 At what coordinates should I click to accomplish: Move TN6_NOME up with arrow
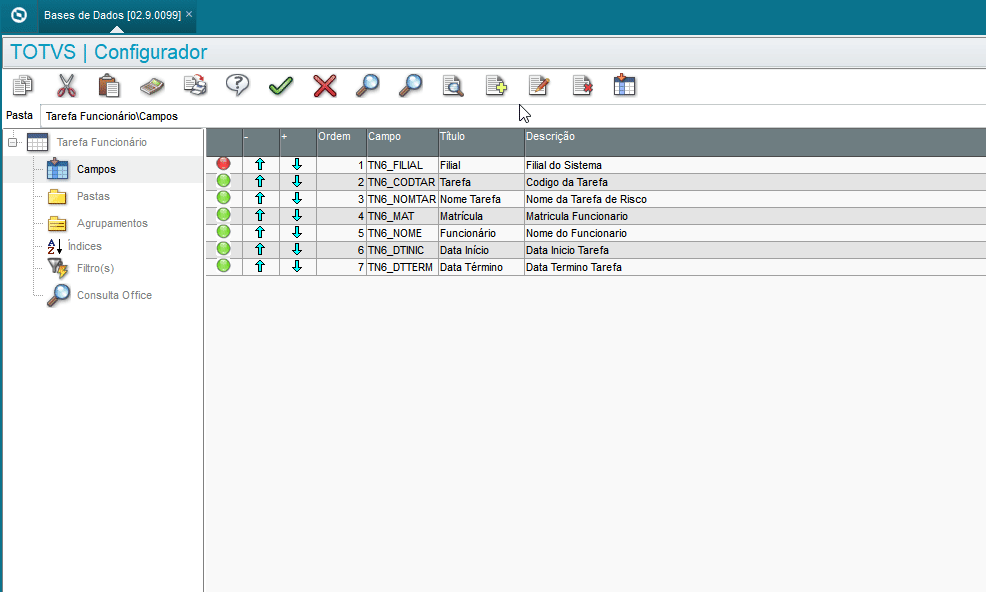tap(260, 232)
